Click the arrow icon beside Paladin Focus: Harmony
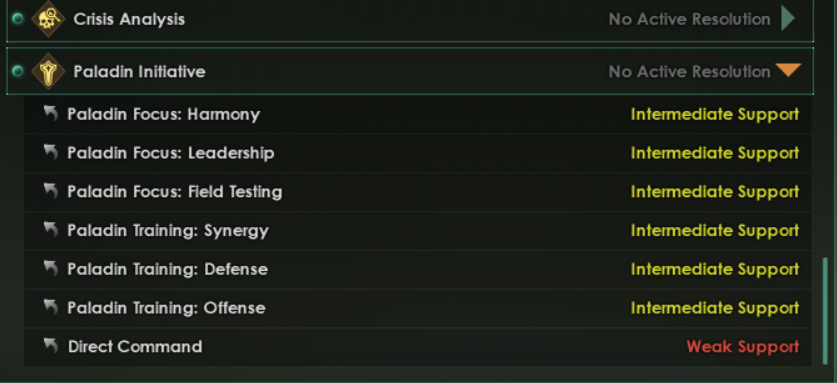Image resolution: width=837 pixels, height=383 pixels. pos(51,113)
